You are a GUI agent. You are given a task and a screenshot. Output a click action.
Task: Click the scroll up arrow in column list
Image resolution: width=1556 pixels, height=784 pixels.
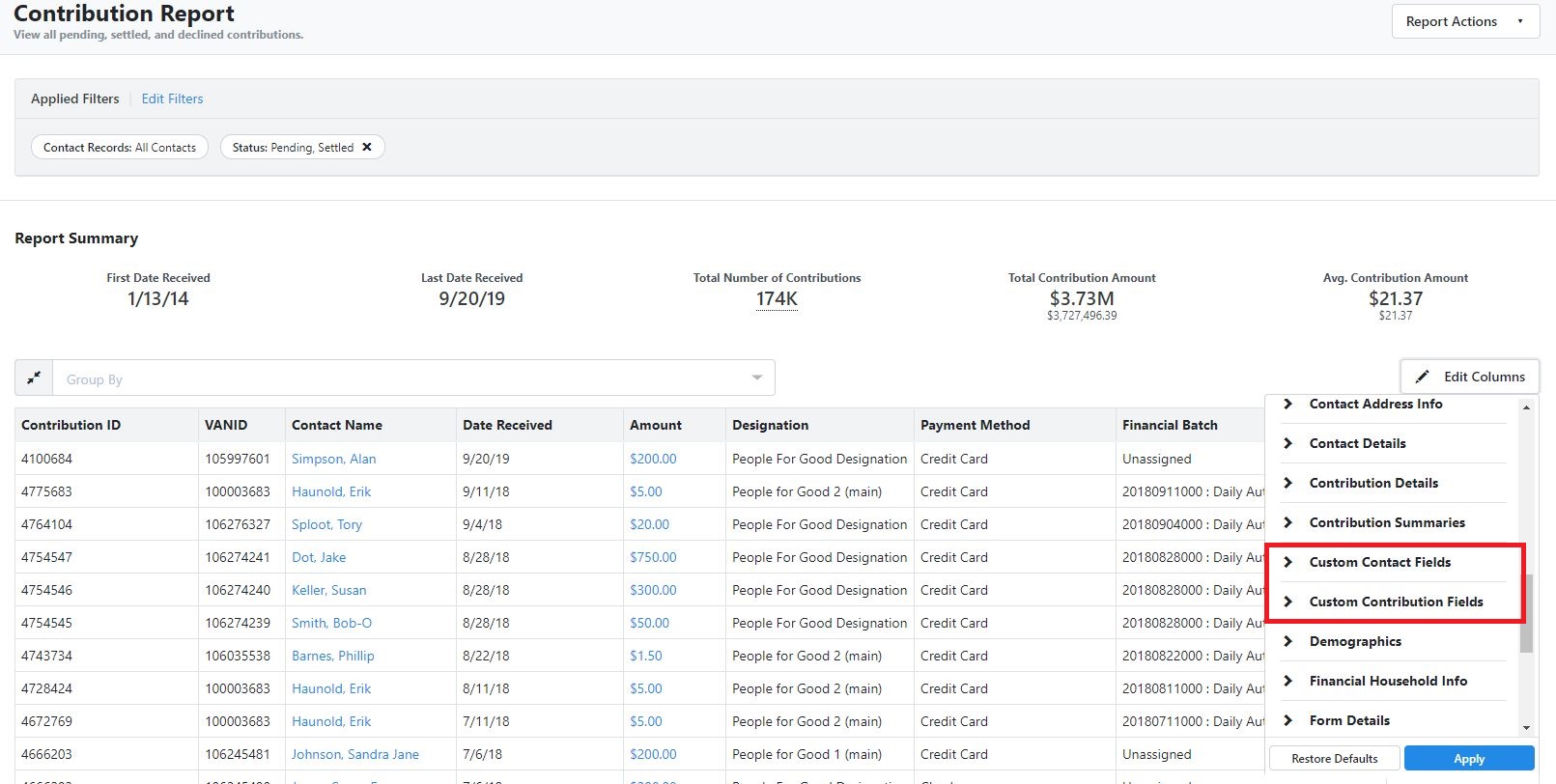[x=1526, y=407]
